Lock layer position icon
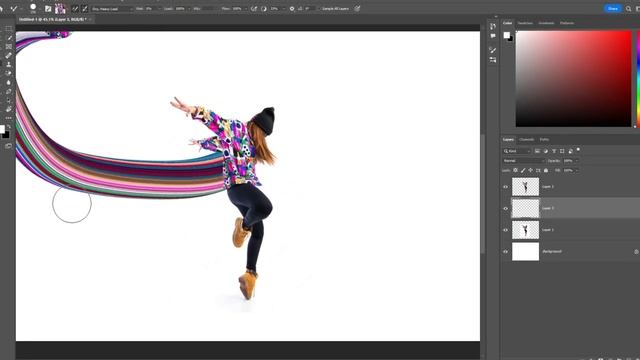Image resolution: width=640 pixels, height=360 pixels. click(531, 170)
